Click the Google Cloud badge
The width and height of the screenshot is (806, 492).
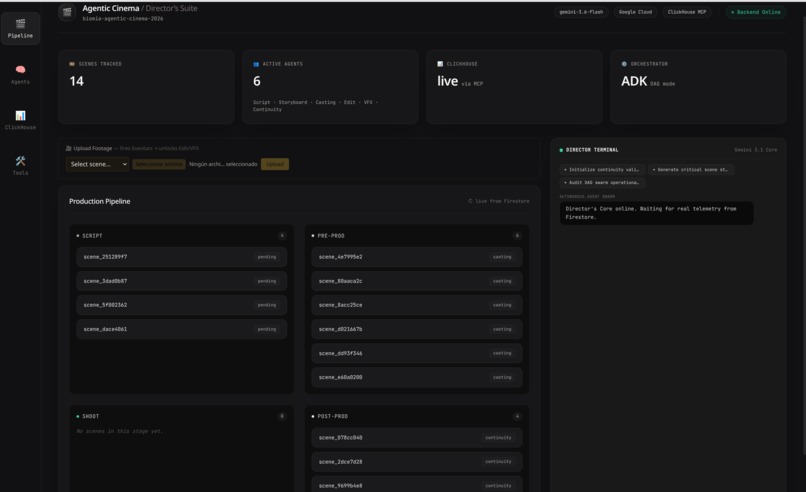[x=635, y=12]
